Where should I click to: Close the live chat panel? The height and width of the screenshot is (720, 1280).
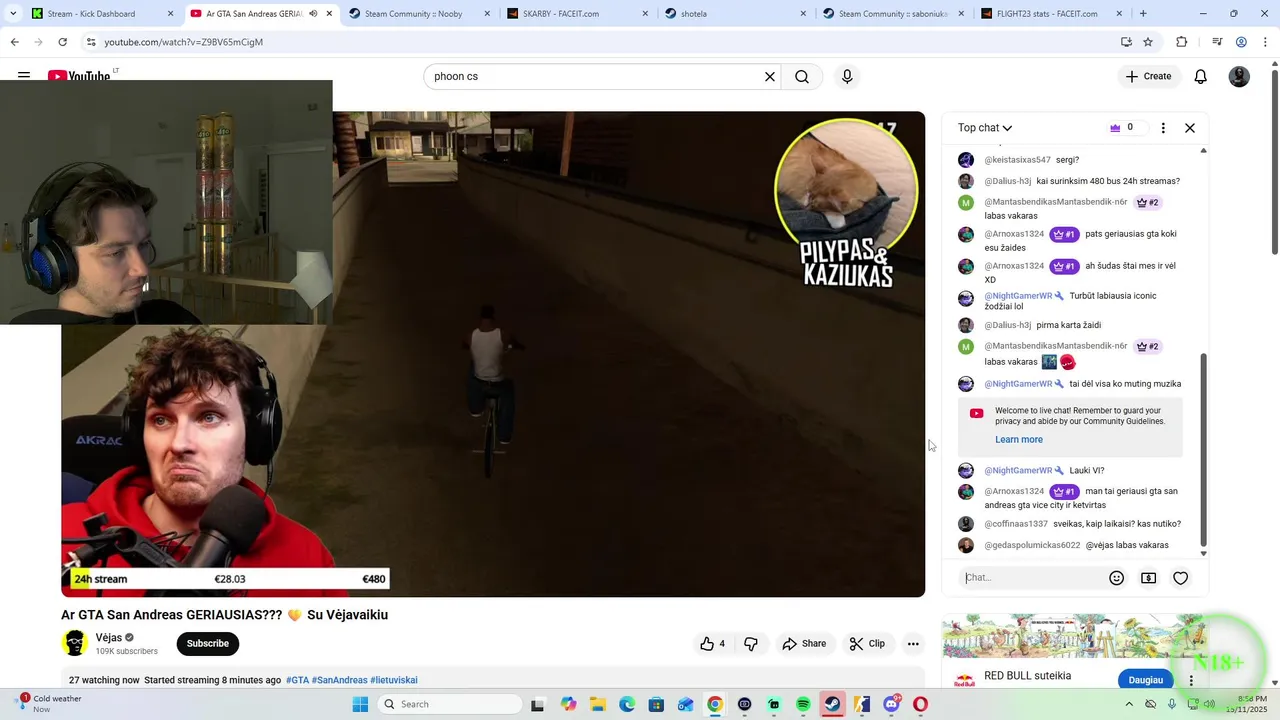[1190, 128]
